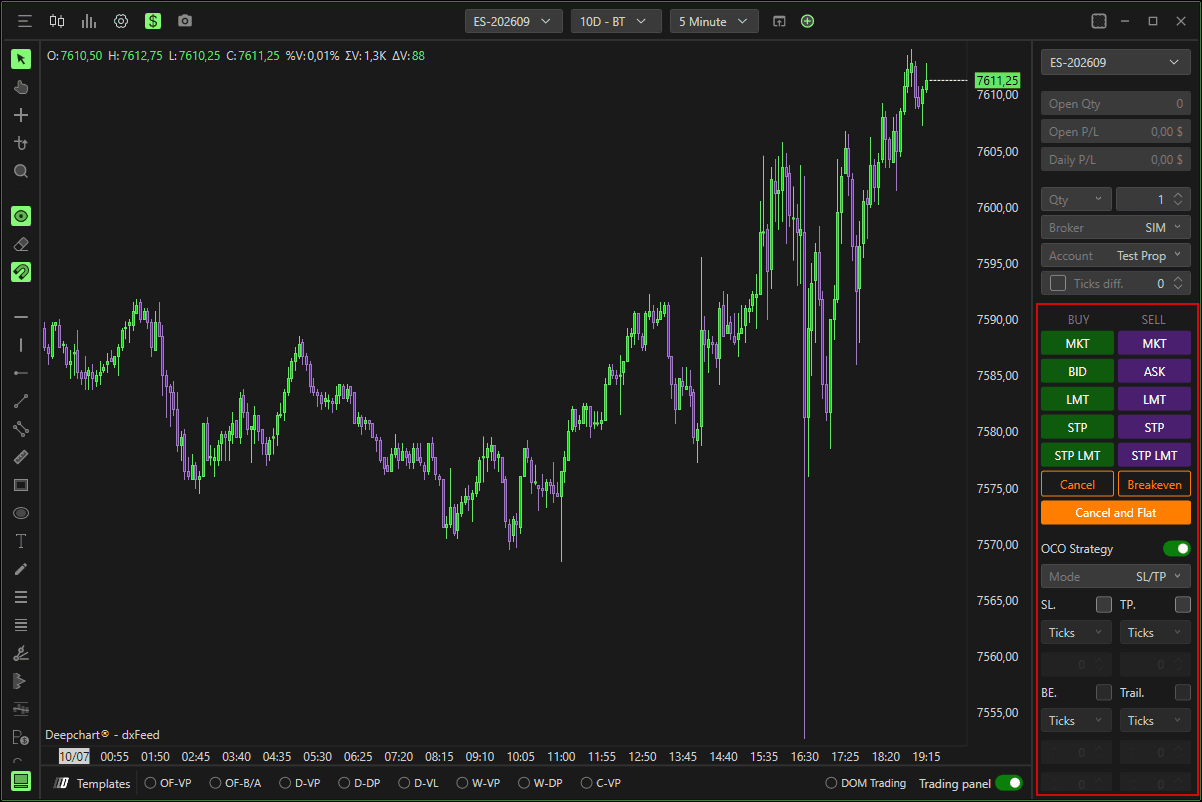Click the BID buy button

pos(1077,371)
